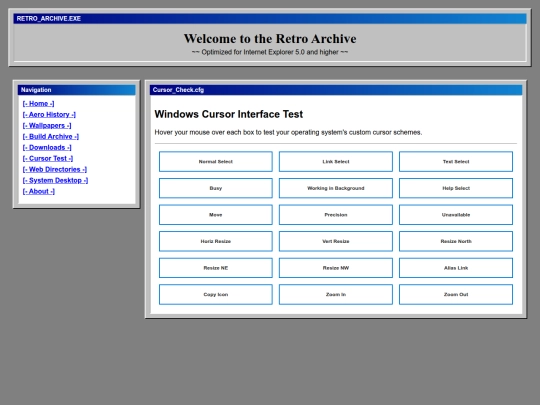Open the Home navigation link
Image resolution: width=540 pixels, height=405 pixels.
(x=38, y=104)
